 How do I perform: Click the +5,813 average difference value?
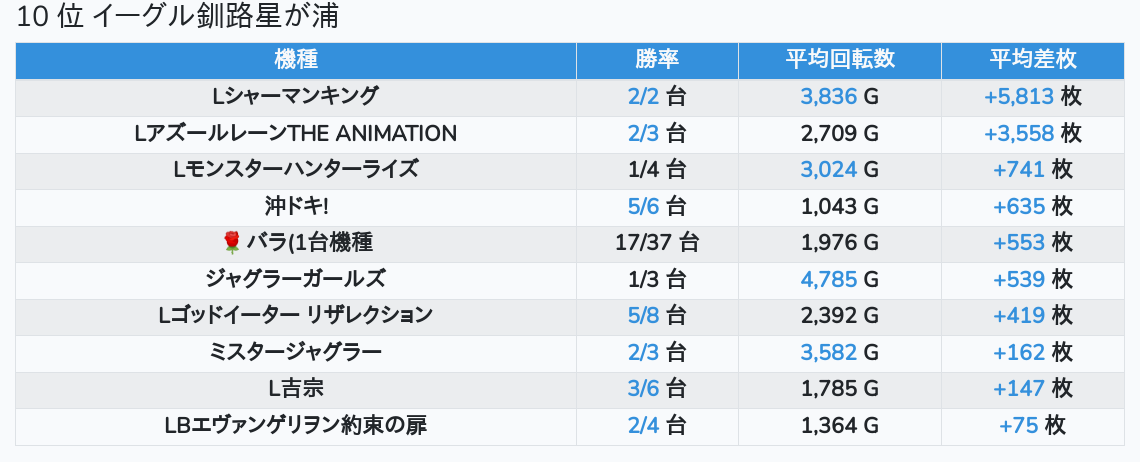click(1018, 97)
